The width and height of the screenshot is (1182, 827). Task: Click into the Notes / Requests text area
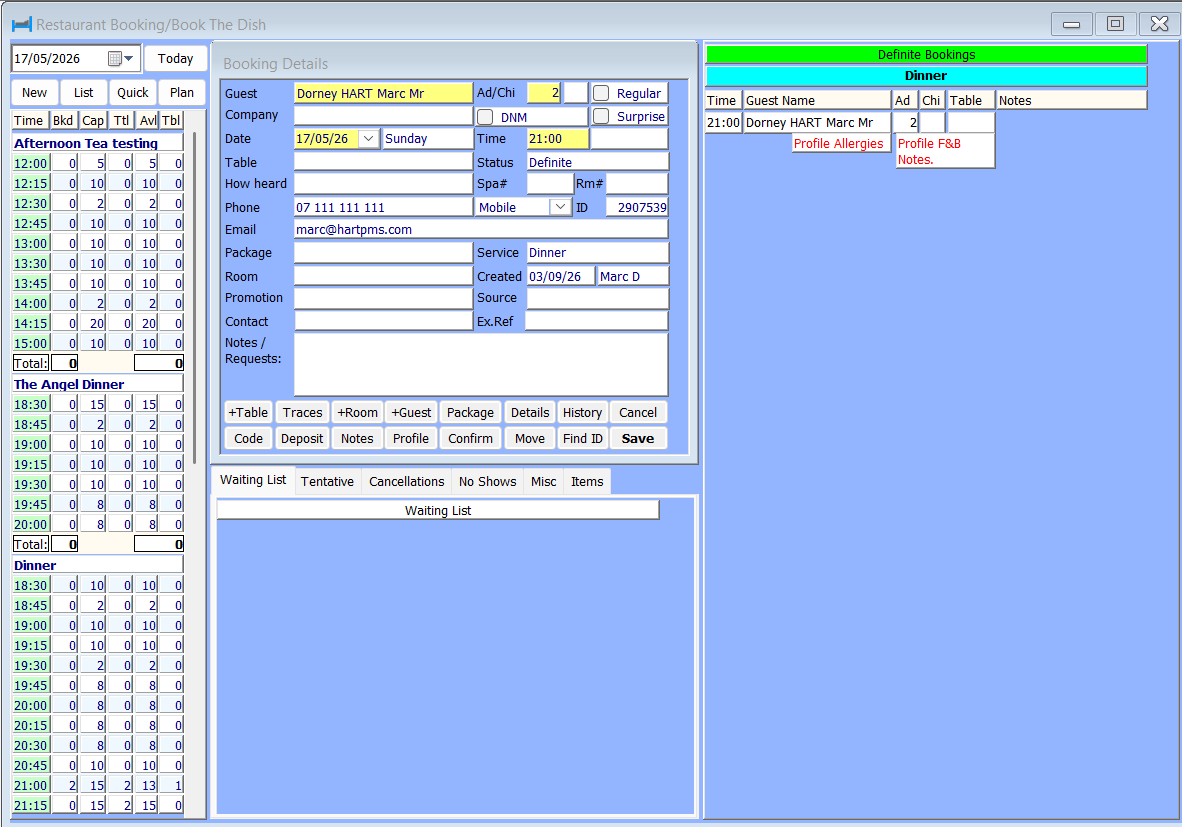click(x=481, y=364)
